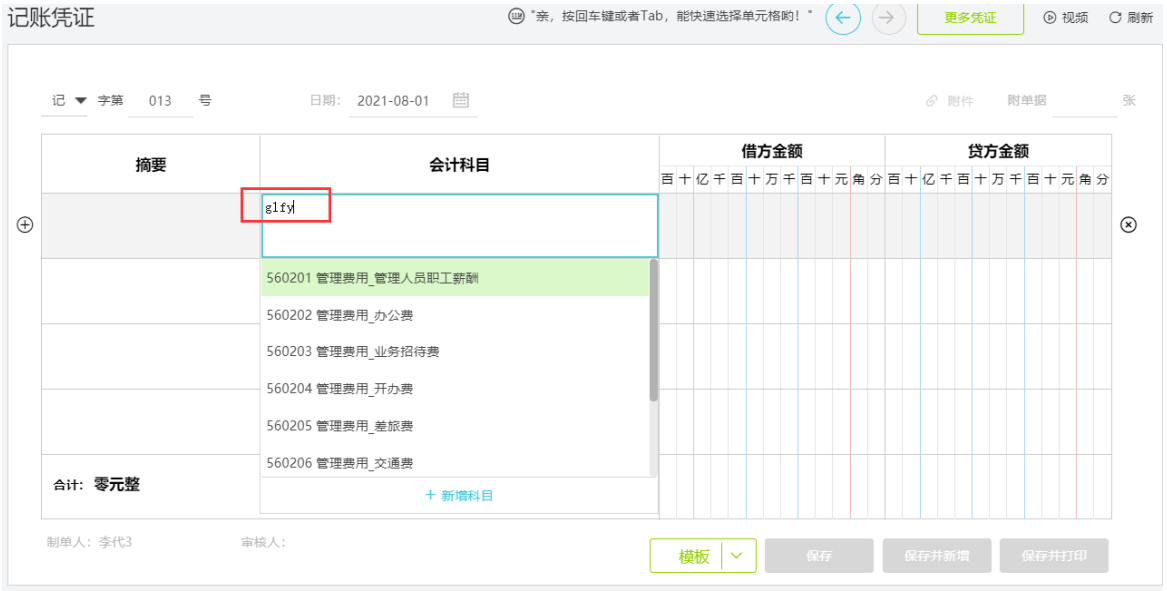Open the date calendar picker icon

coord(461,100)
